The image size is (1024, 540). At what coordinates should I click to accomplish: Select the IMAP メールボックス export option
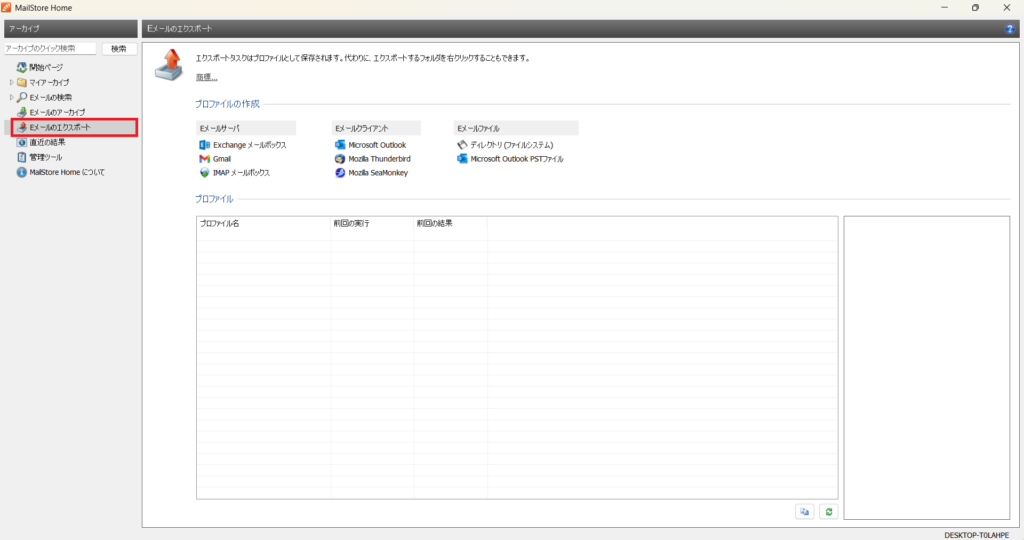[234, 173]
